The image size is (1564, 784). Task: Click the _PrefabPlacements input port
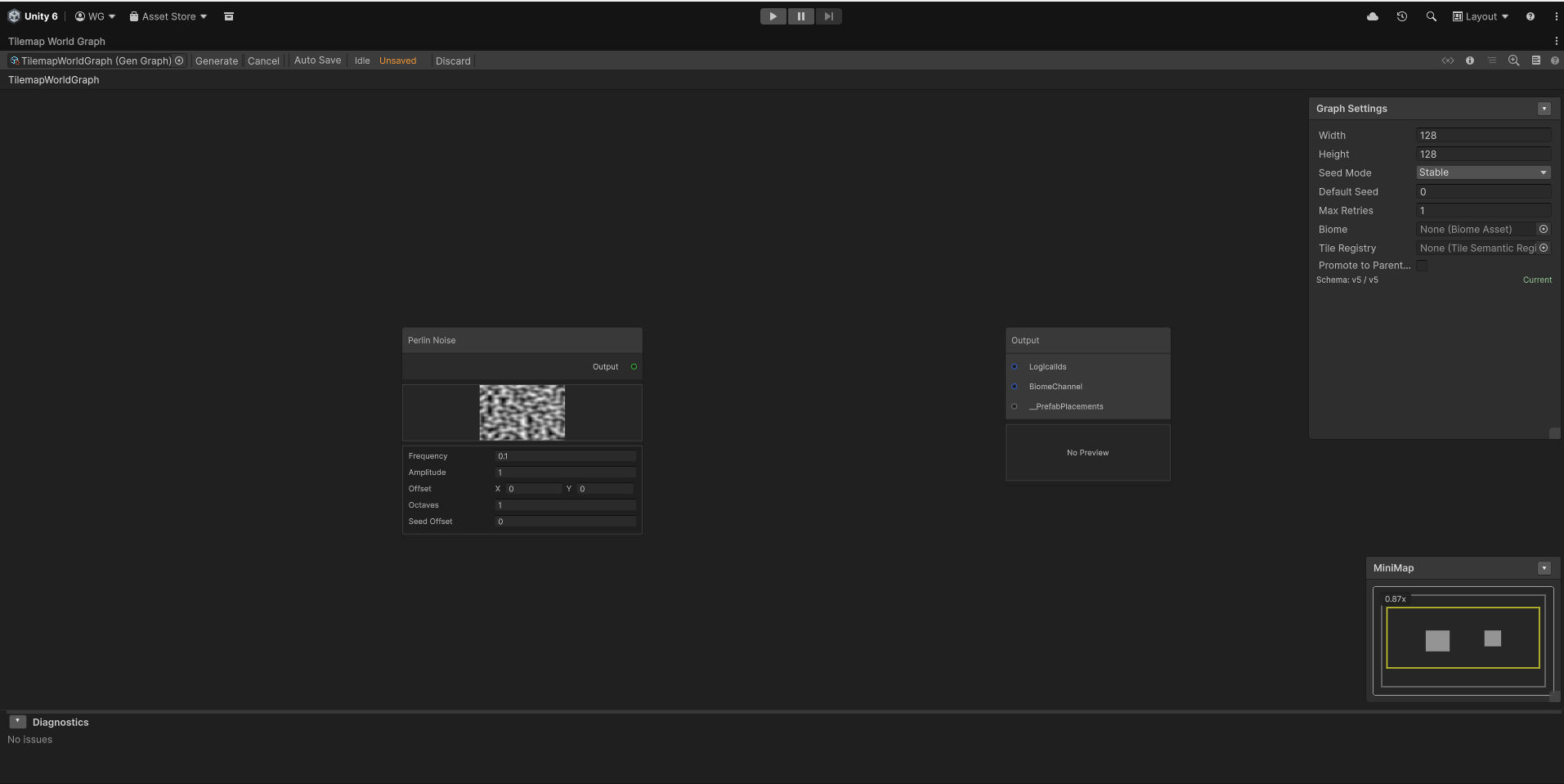1015,406
